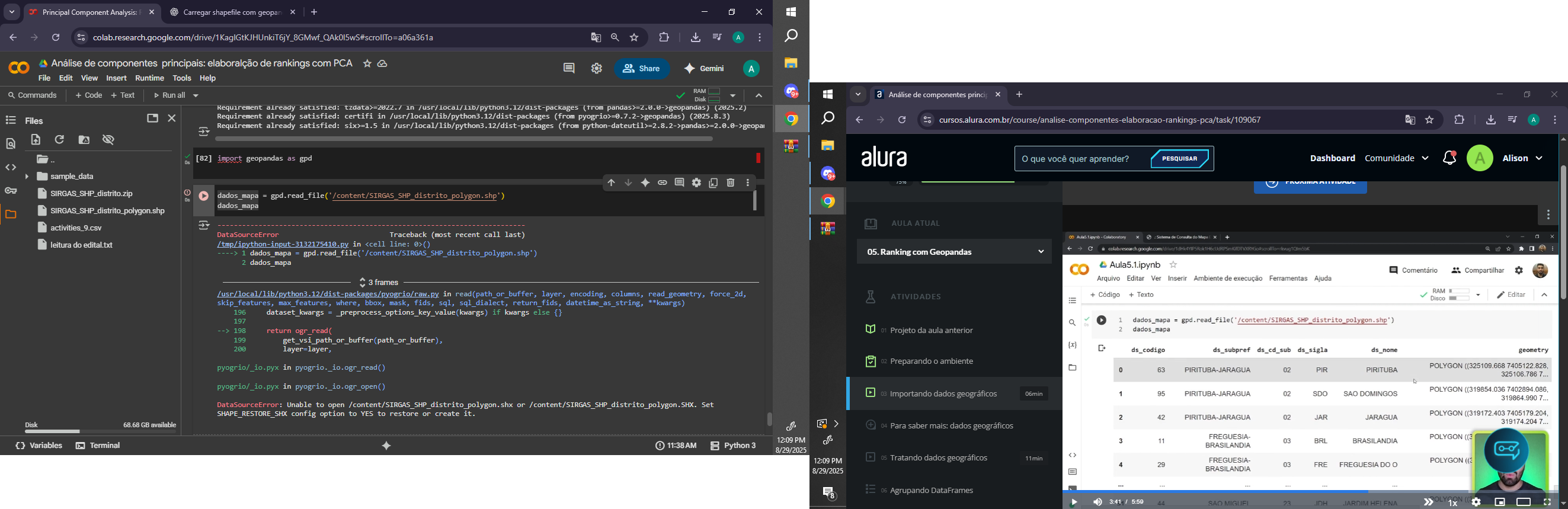Open Gemini AI spark icon in cell toolbar
Screen dimensions: 1568x509
645,183
